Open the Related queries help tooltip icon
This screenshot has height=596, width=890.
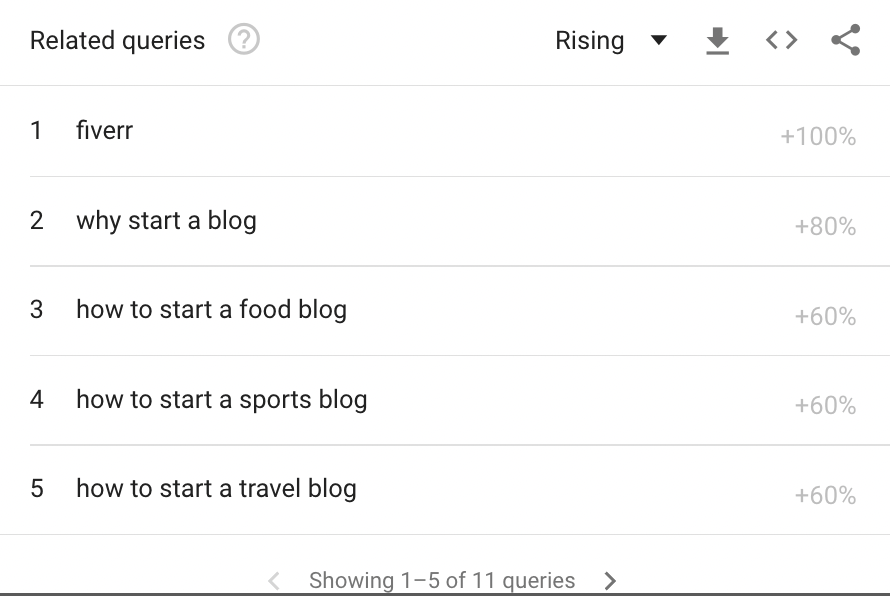[244, 41]
